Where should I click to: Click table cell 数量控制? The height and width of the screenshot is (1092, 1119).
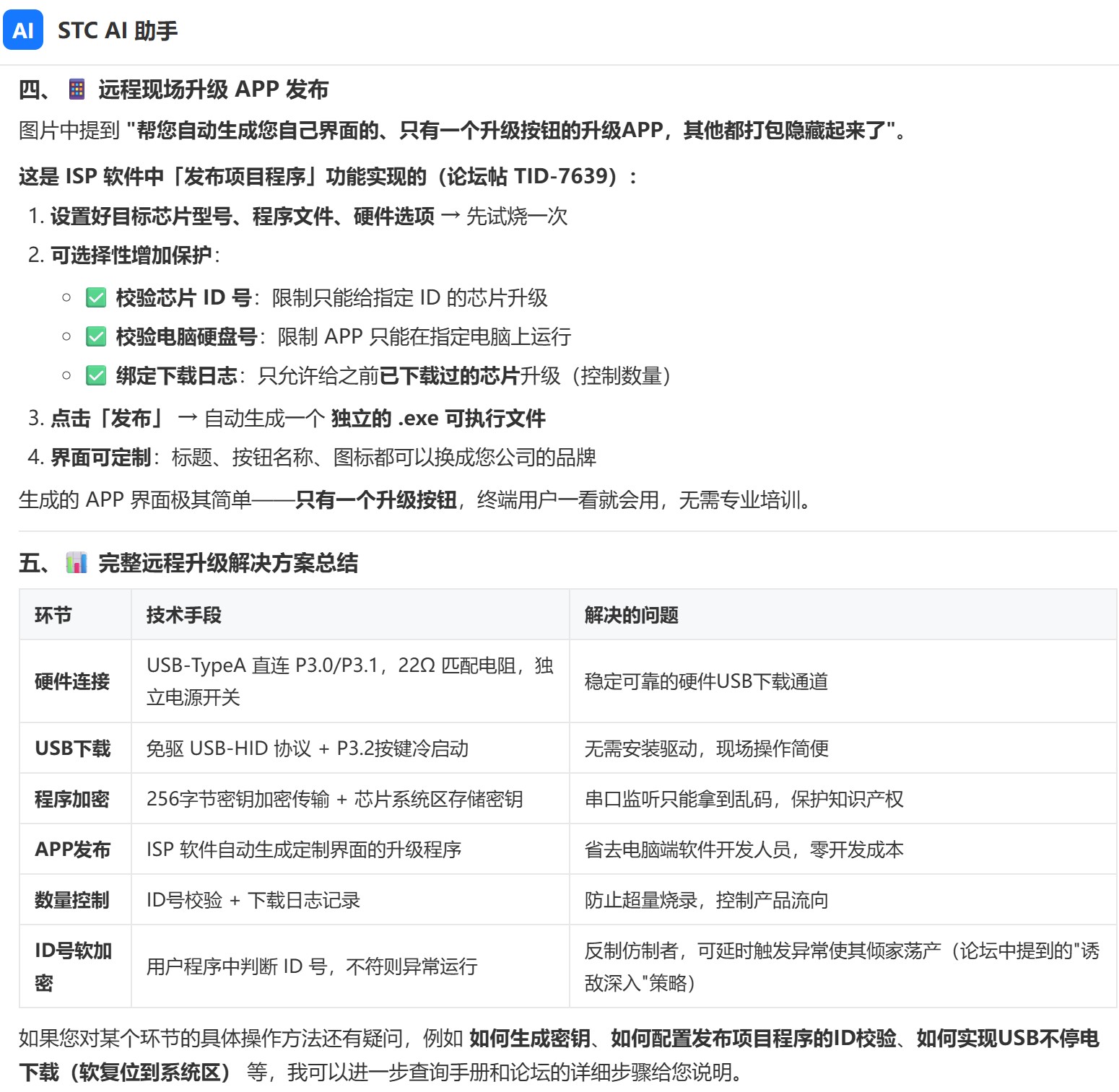point(72,900)
